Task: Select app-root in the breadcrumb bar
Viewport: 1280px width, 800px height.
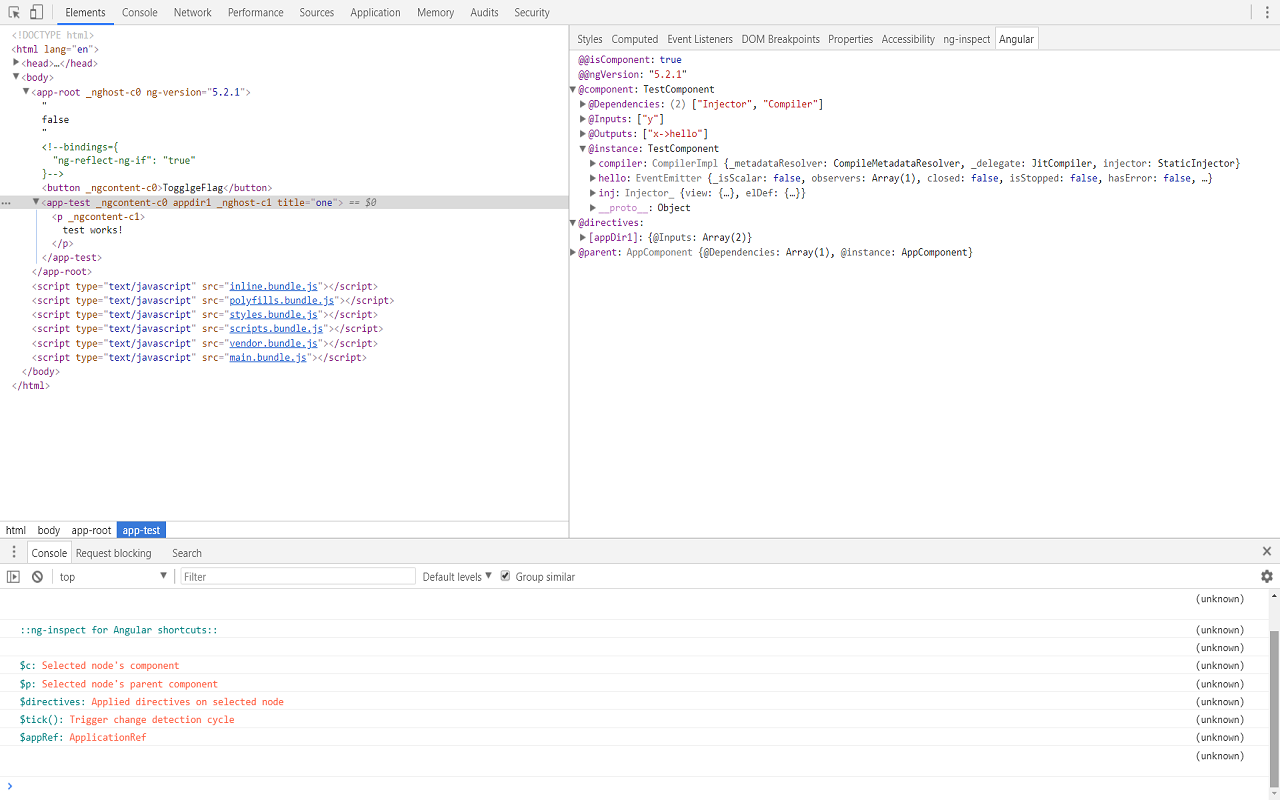Action: pyautogui.click(x=91, y=530)
